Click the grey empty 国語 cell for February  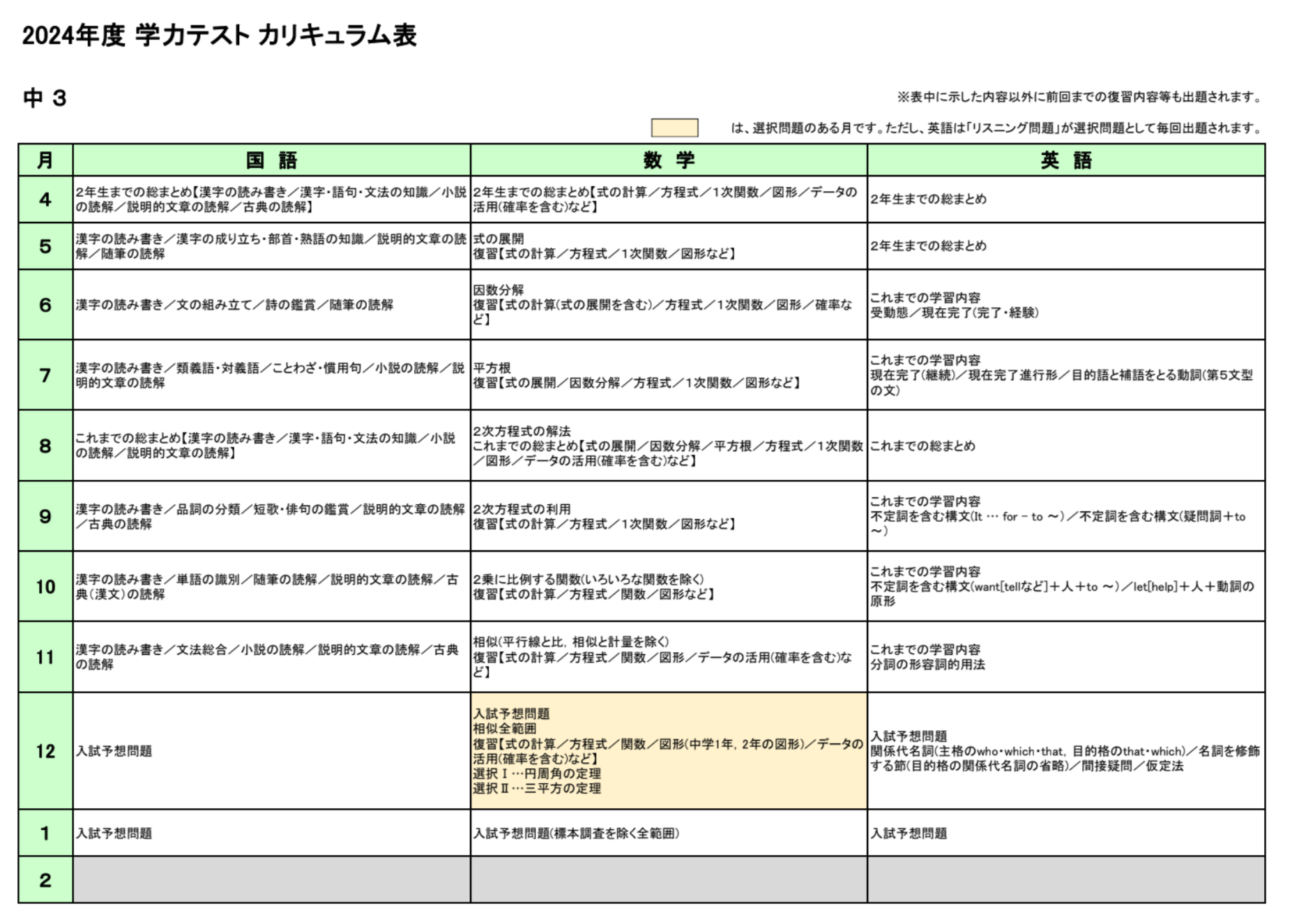click(x=271, y=880)
